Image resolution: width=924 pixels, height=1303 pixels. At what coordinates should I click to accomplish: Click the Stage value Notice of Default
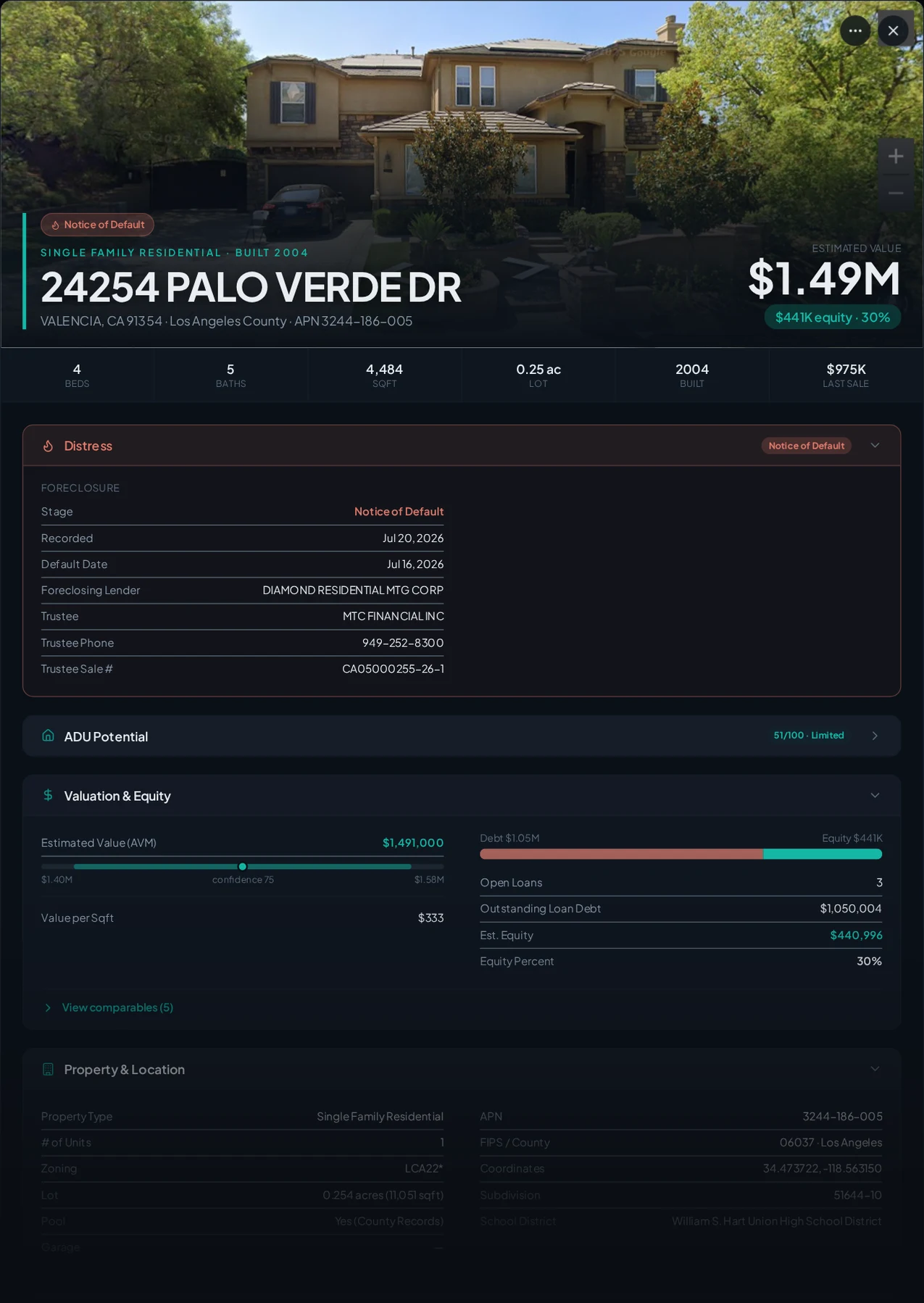pyautogui.click(x=399, y=512)
